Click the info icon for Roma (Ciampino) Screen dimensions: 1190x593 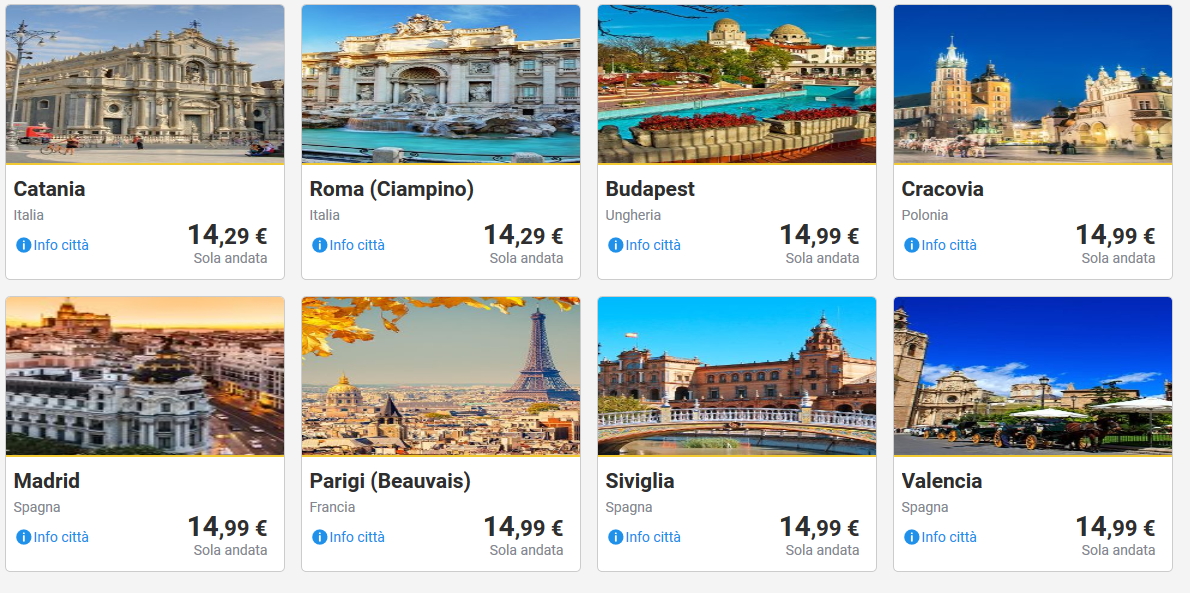319,245
